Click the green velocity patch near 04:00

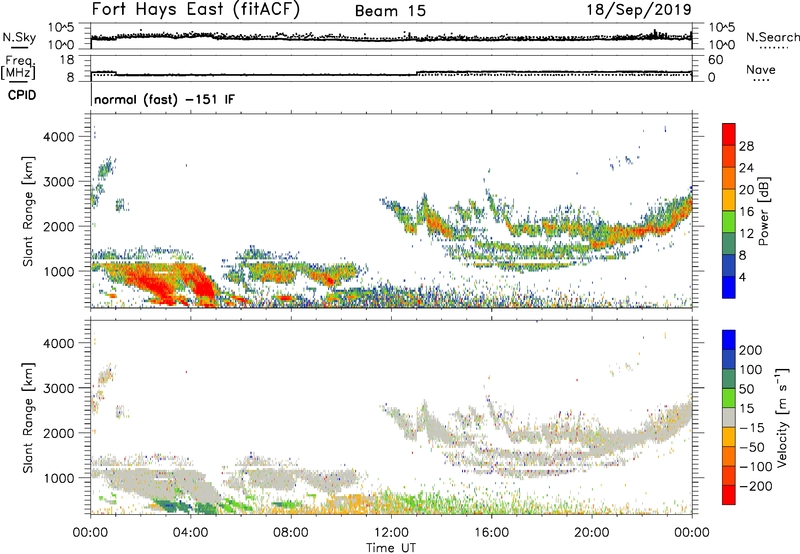pyautogui.click(x=206, y=508)
